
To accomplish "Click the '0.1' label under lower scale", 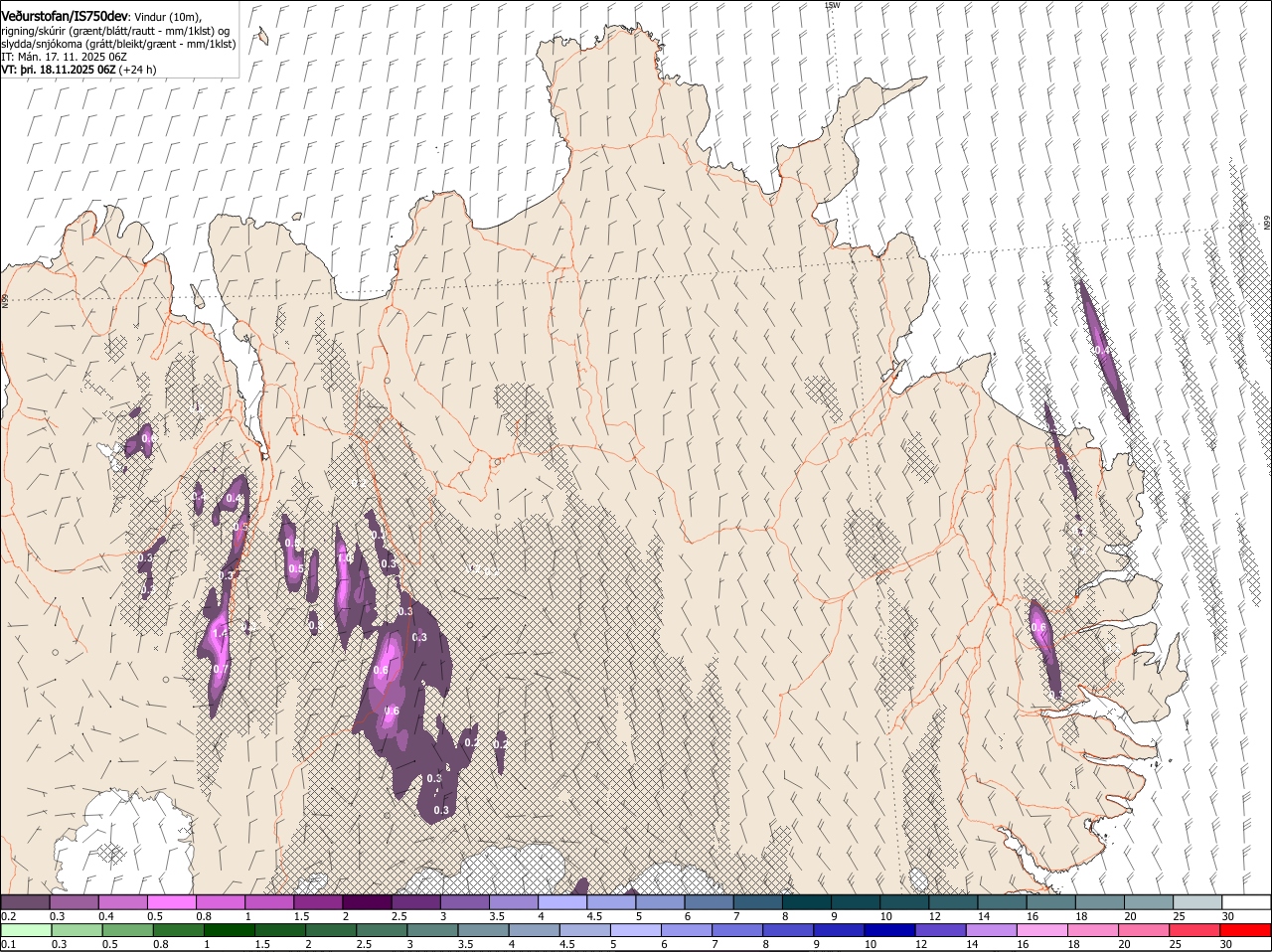I will pos(8,944).
